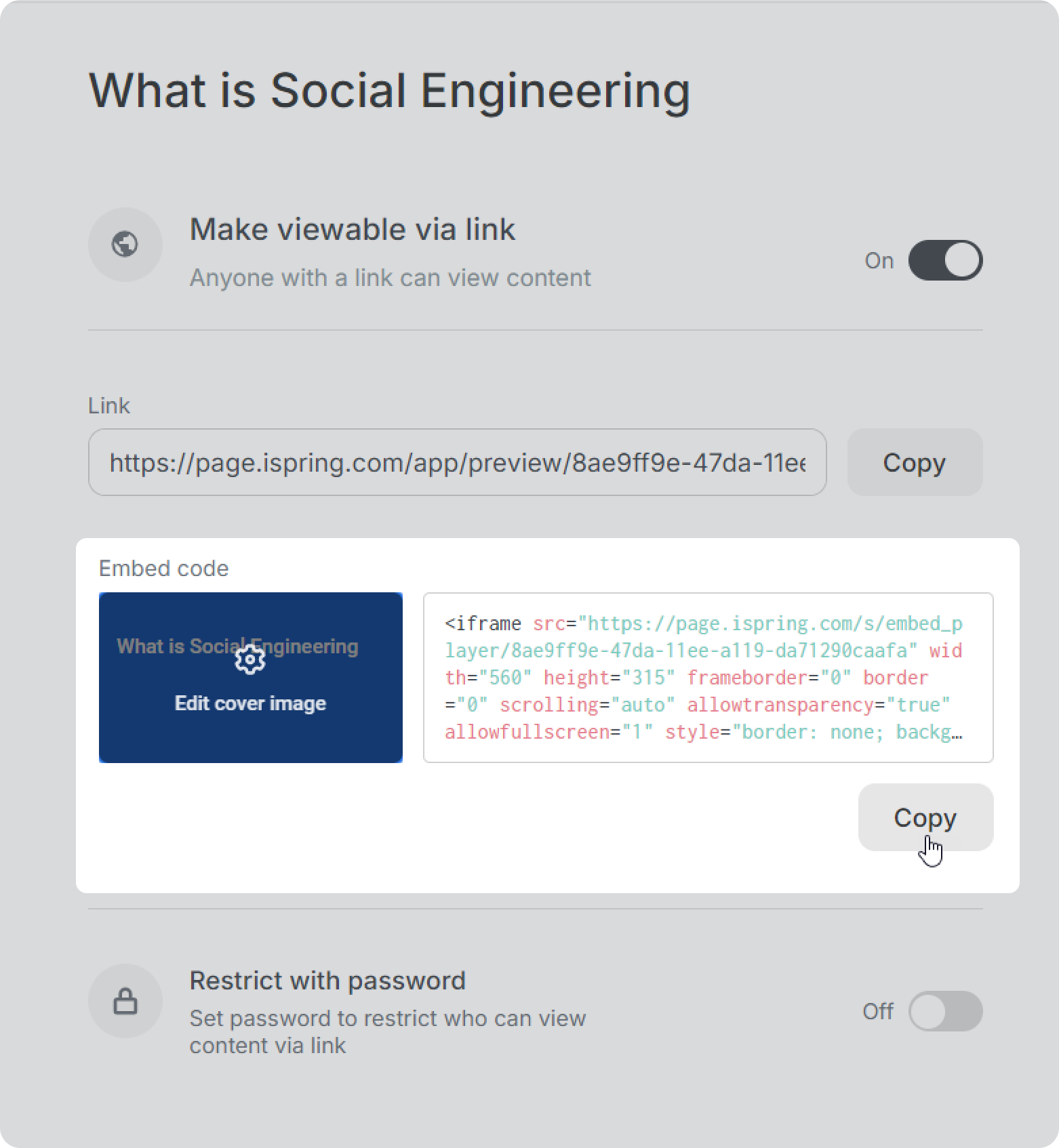The height and width of the screenshot is (1148, 1059).
Task: Click the globe icon beside Make viewable via link
Action: point(125,244)
